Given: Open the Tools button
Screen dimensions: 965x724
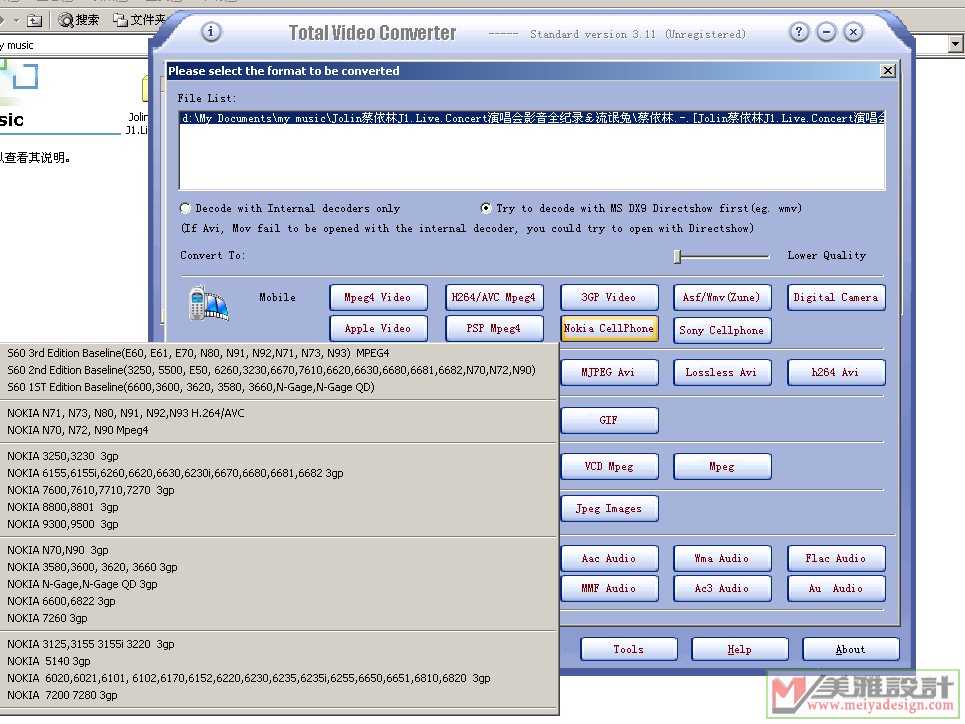Looking at the screenshot, I should tap(628, 650).
